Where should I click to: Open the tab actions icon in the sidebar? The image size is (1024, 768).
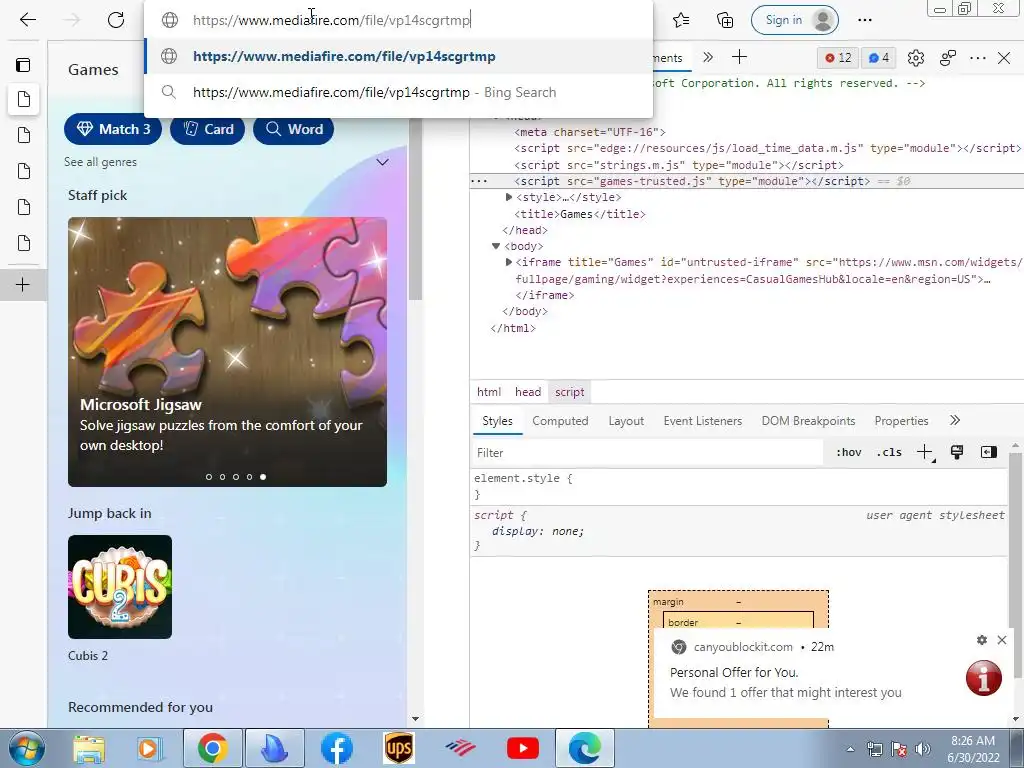23,65
